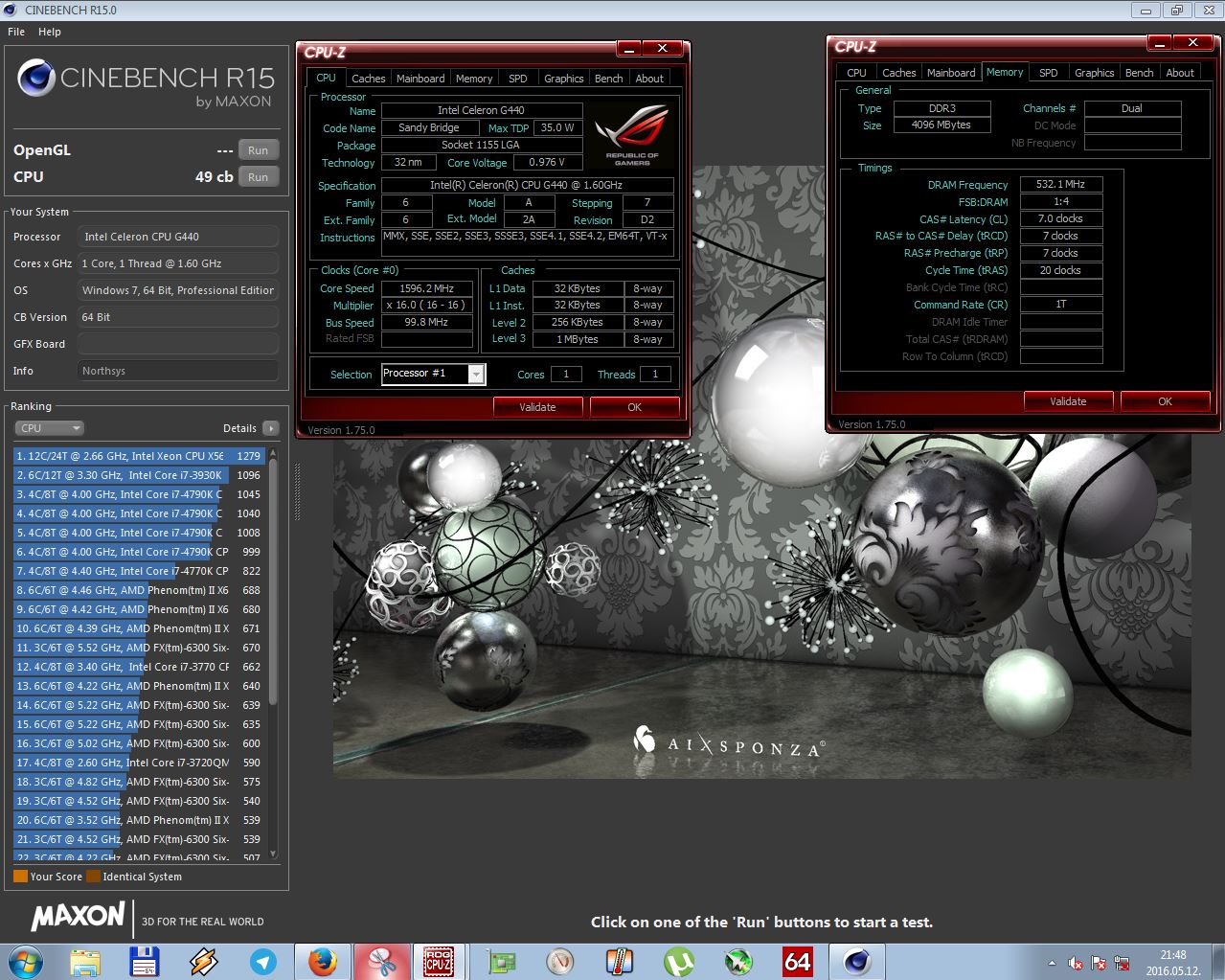Click the green X round taskbar icon
The height and width of the screenshot is (980, 1225).
tap(738, 961)
